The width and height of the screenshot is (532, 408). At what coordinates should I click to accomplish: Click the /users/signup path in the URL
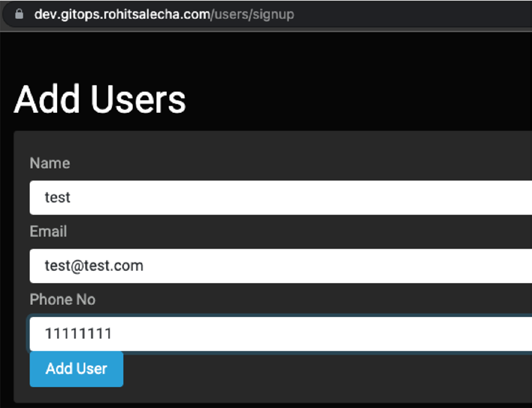[252, 15]
